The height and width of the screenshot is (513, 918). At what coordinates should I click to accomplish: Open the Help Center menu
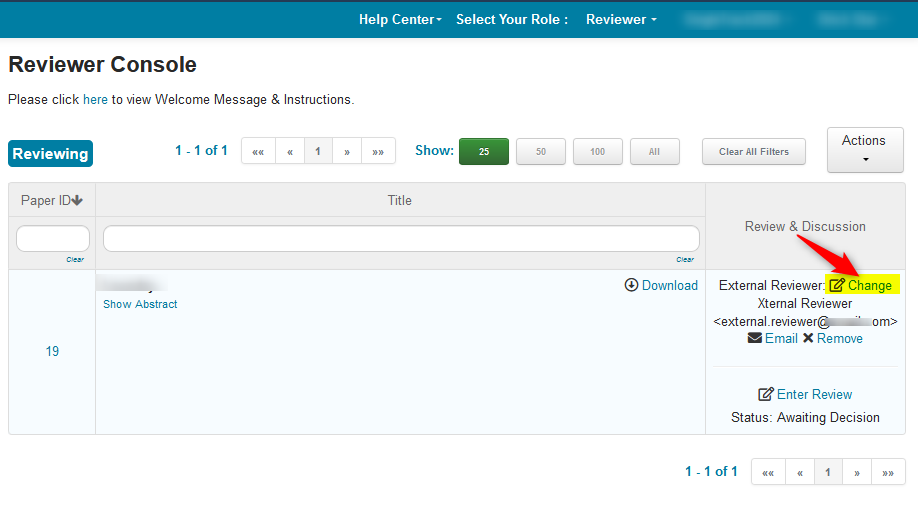[400, 19]
